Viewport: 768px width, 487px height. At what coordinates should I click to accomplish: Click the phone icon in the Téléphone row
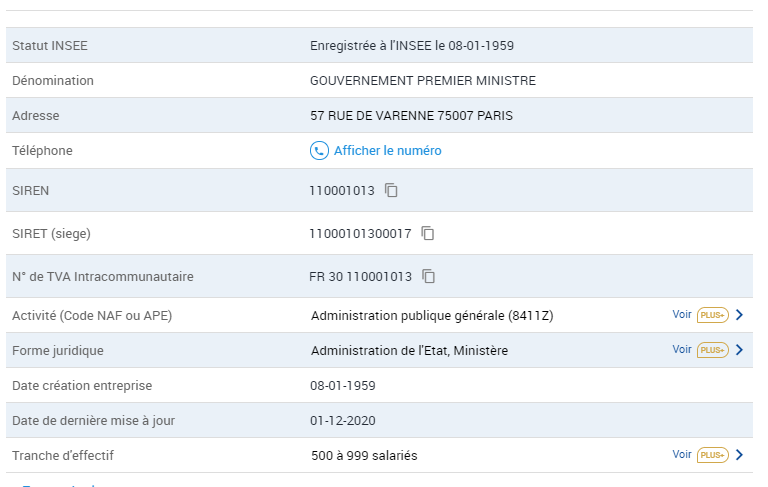319,150
